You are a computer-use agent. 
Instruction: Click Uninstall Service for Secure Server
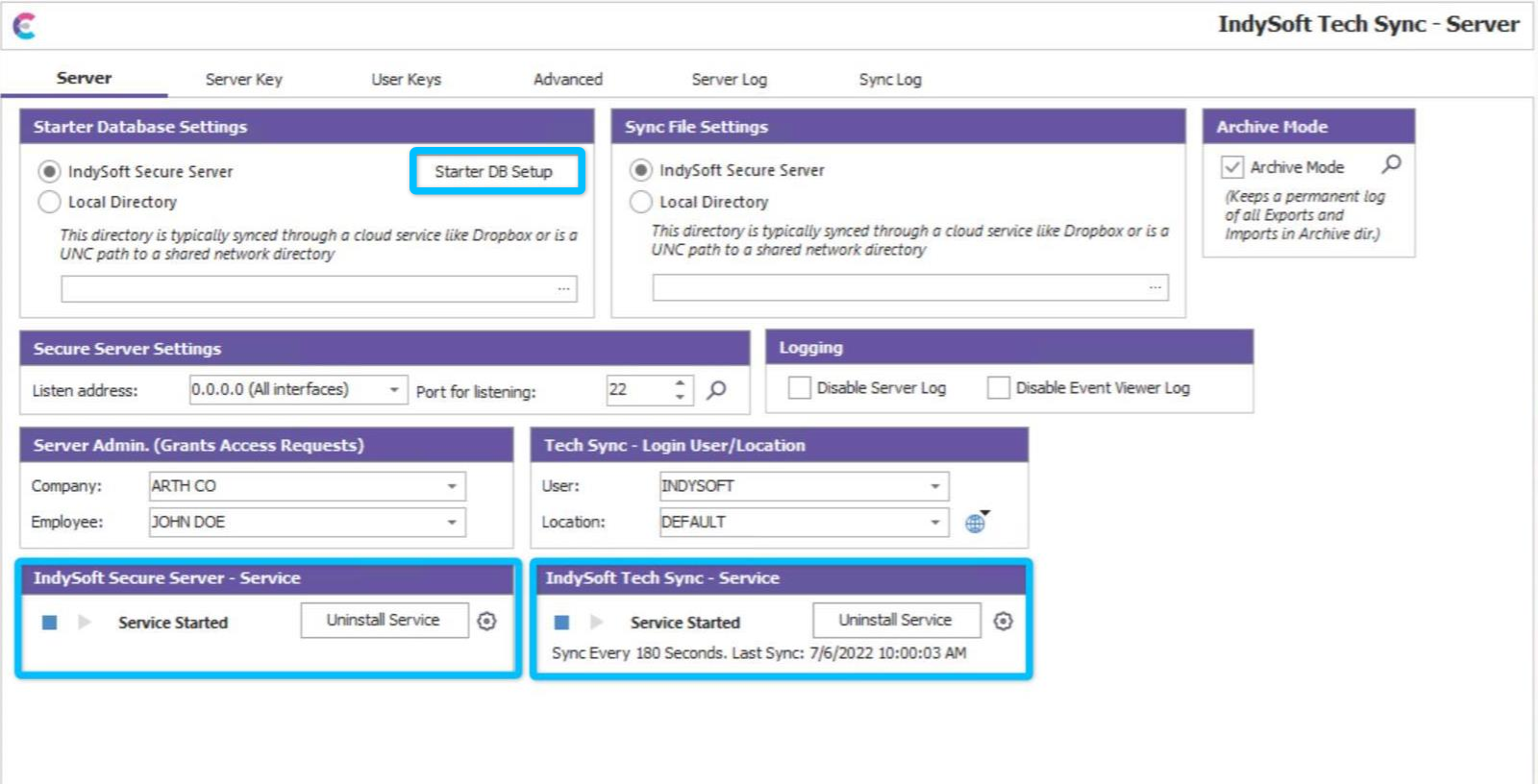pyautogui.click(x=383, y=621)
